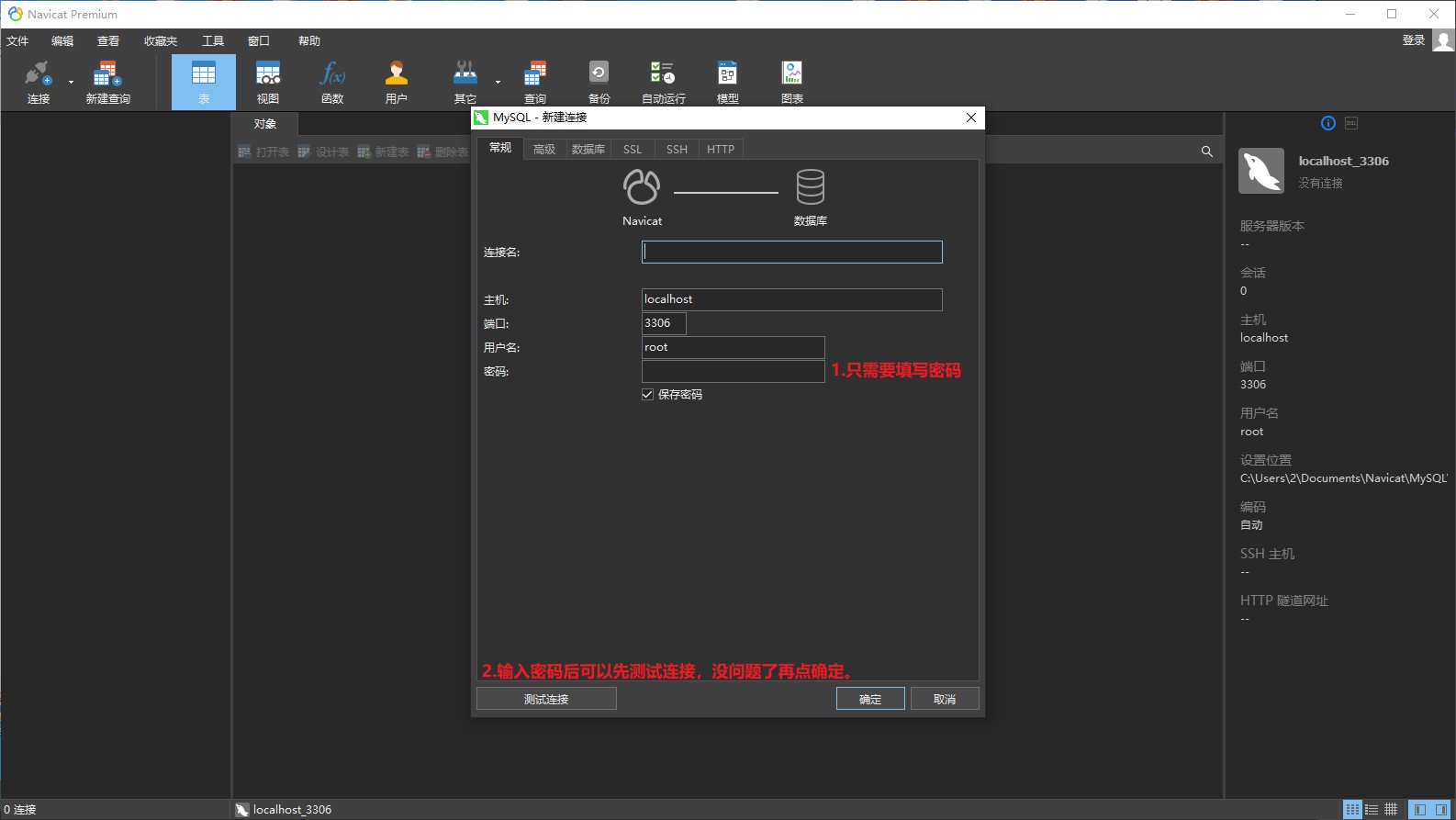The image size is (1456, 820).
Task: Click the 删除表 (Delete Table) button
Action: coord(442,152)
